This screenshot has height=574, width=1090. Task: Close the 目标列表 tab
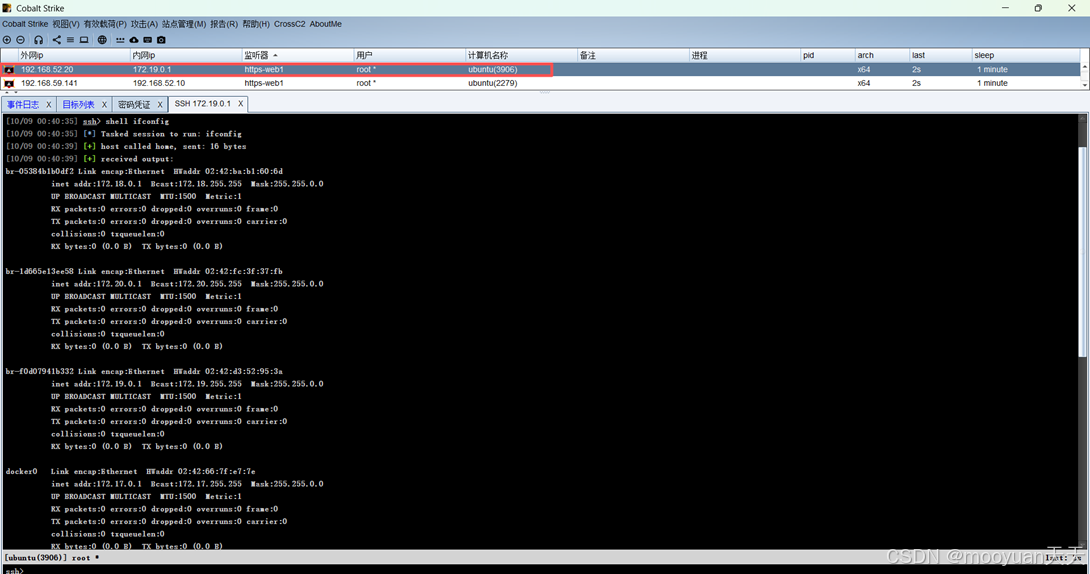[104, 104]
